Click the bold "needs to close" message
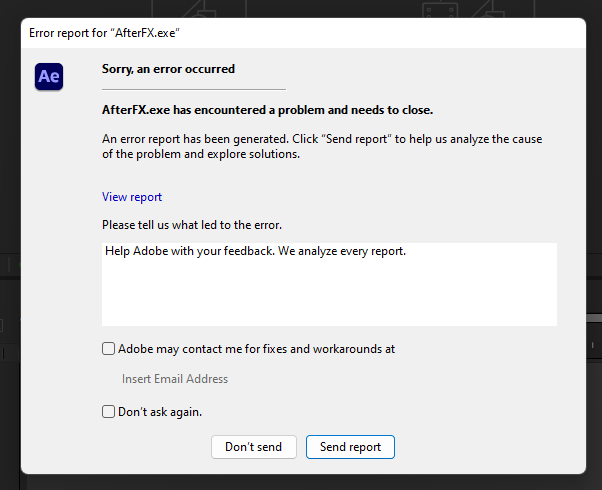 pyautogui.click(x=267, y=110)
